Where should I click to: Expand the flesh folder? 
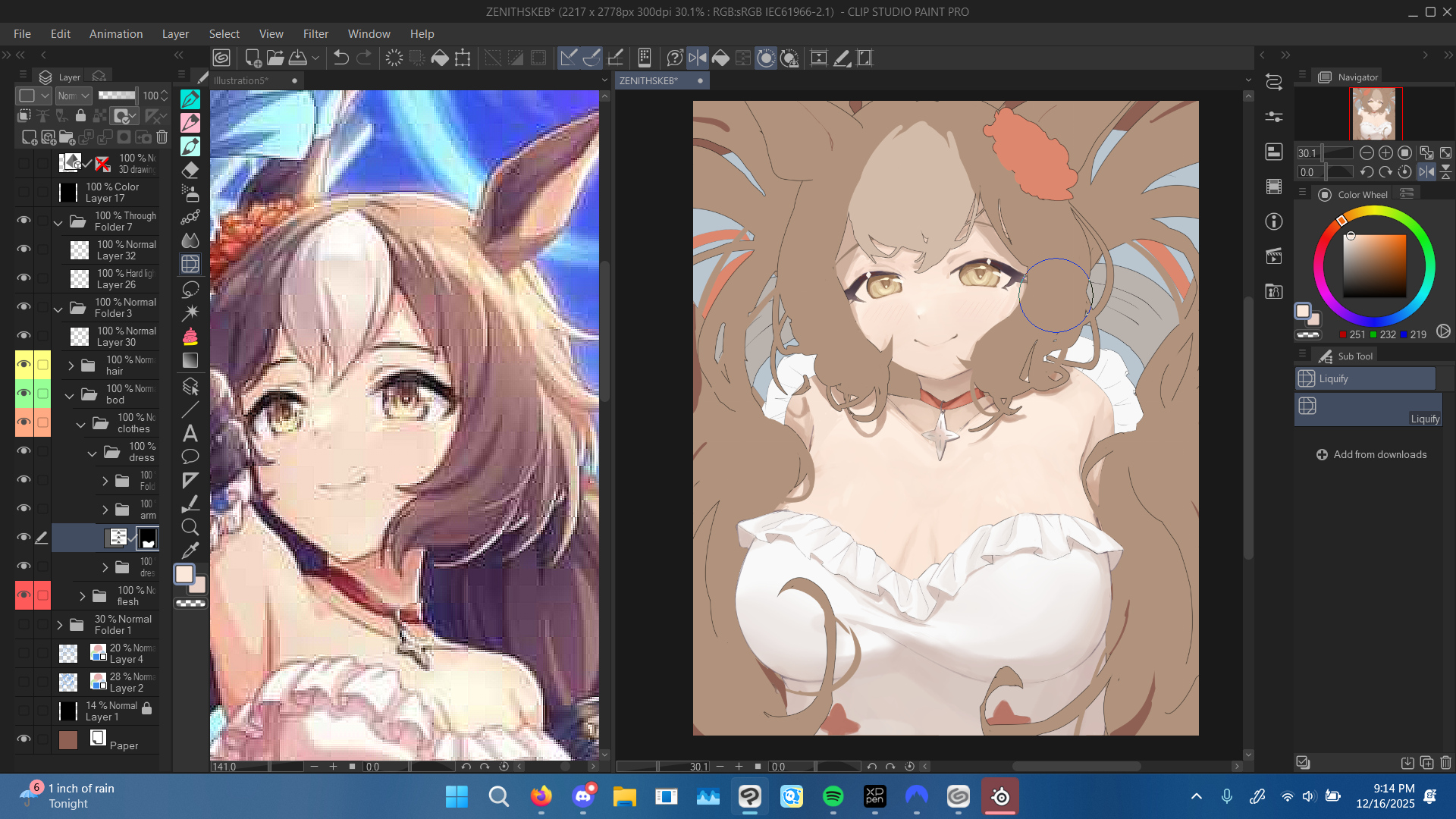(x=83, y=596)
